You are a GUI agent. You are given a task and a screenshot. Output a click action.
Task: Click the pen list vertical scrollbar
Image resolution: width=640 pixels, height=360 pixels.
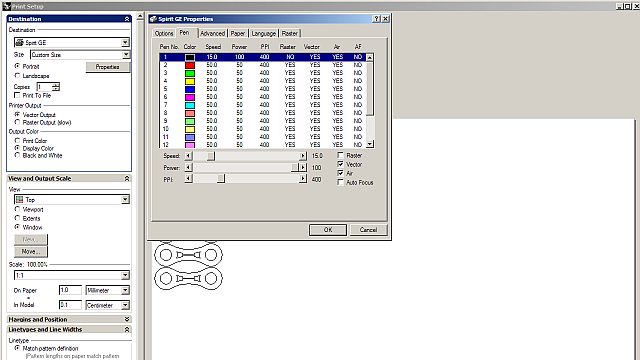pyautogui.click(x=369, y=101)
